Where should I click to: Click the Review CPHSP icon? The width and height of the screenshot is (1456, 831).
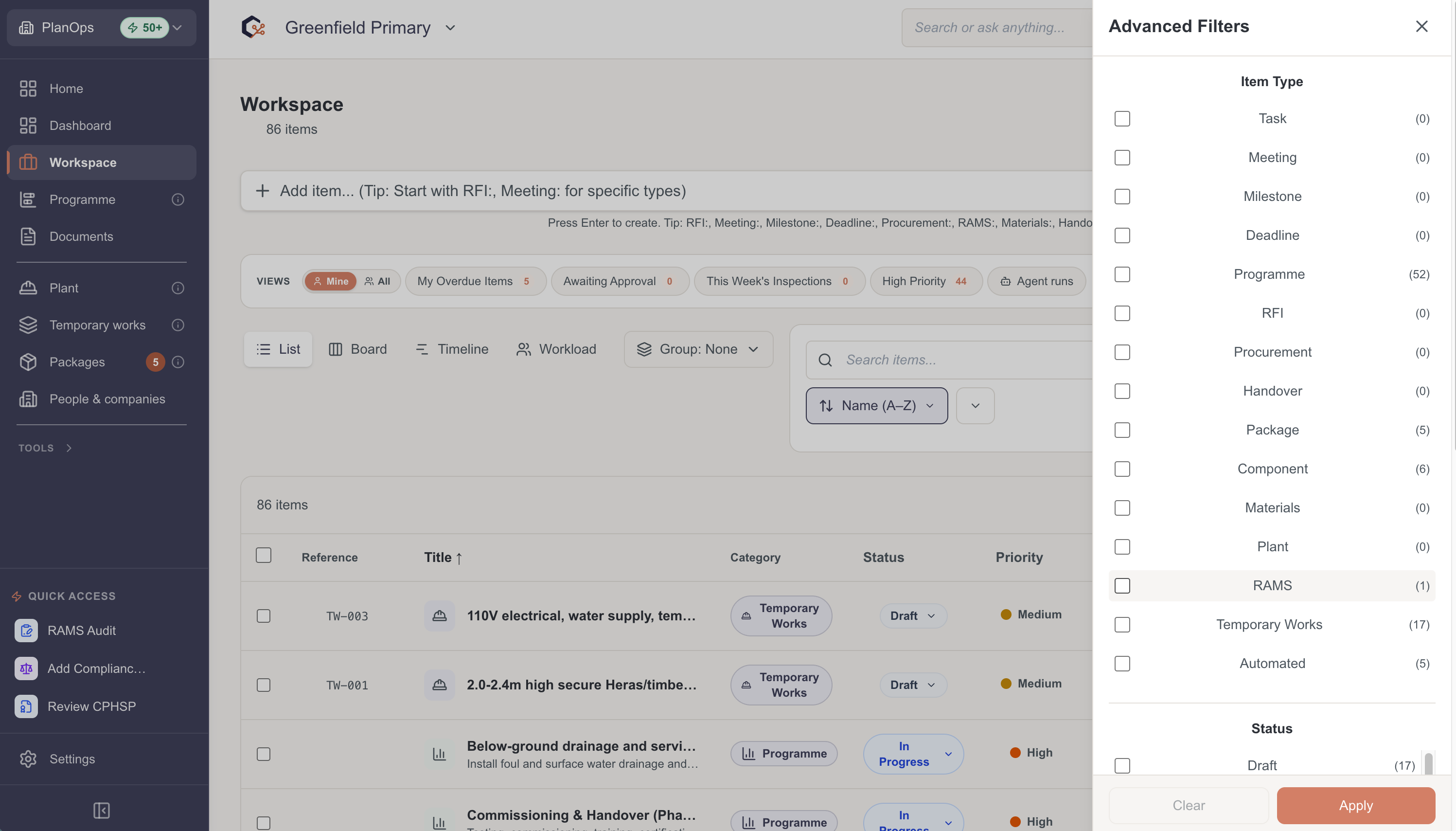point(26,706)
